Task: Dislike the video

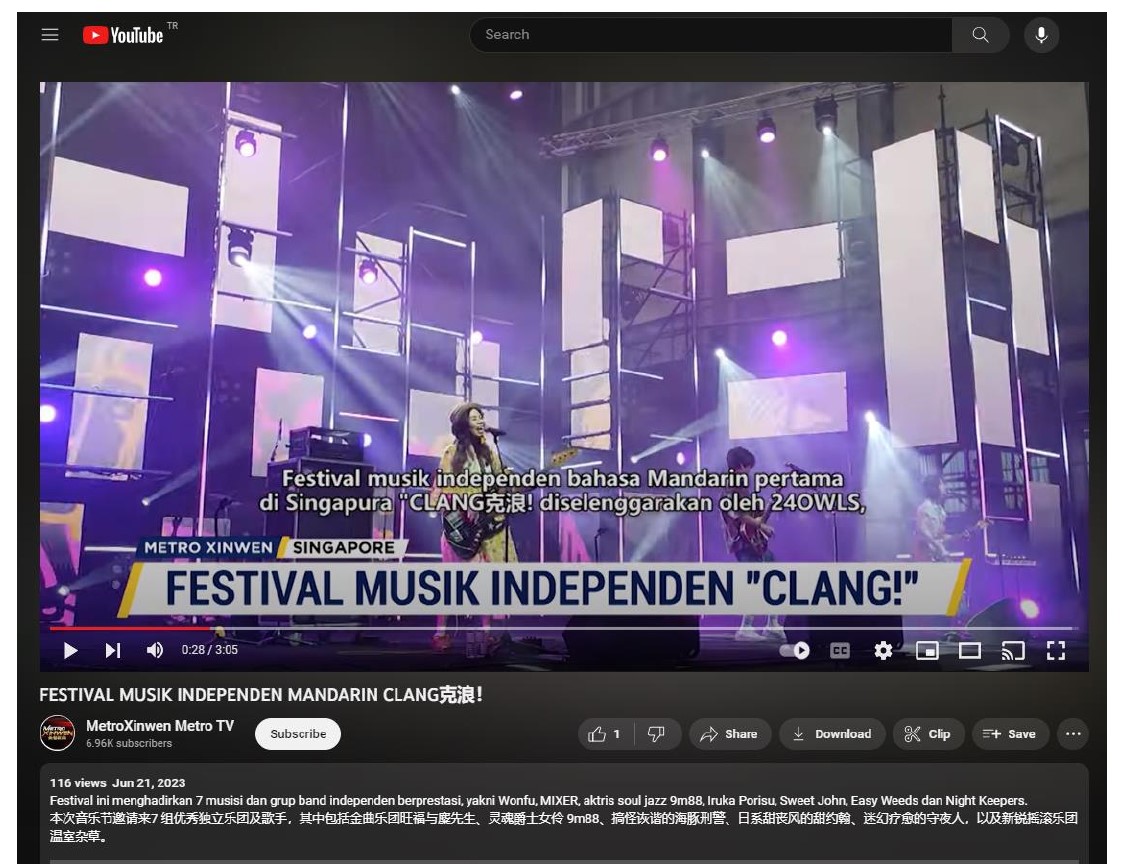Action: [x=657, y=734]
